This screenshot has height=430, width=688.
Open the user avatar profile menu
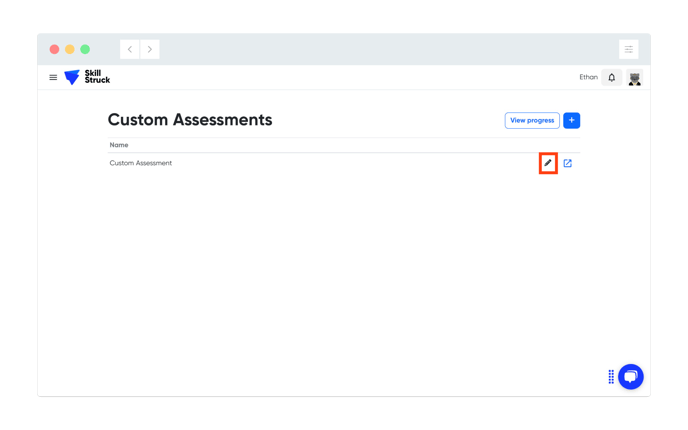pos(634,78)
